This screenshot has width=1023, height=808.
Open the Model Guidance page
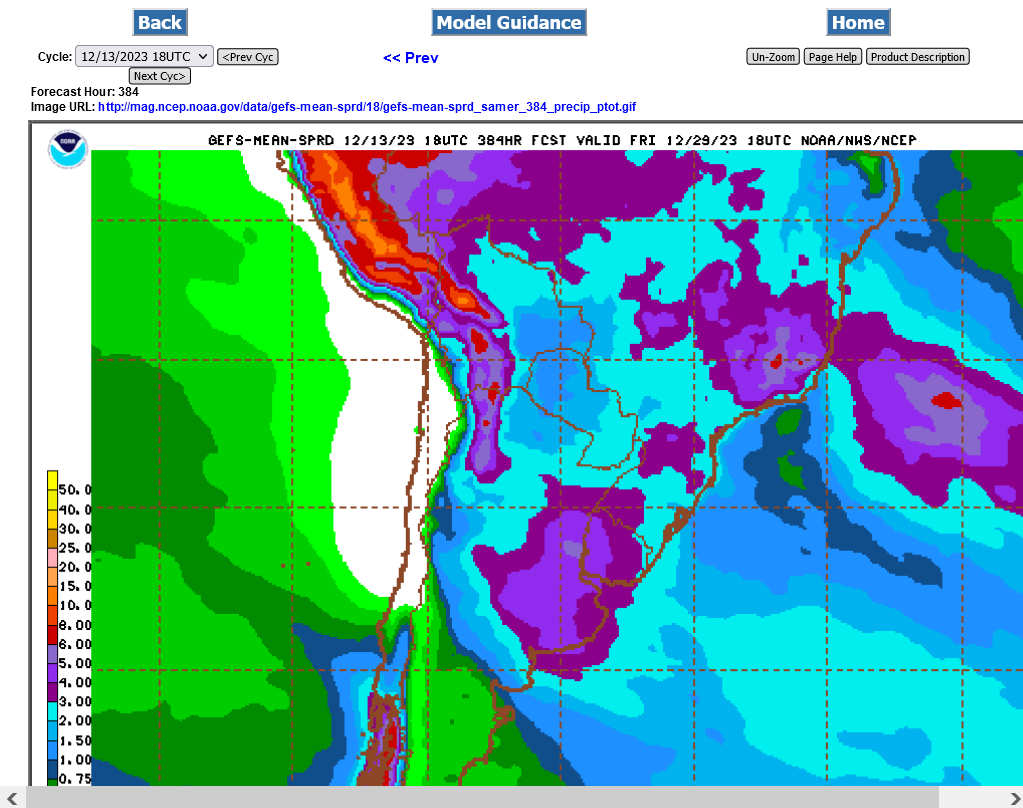tap(509, 22)
